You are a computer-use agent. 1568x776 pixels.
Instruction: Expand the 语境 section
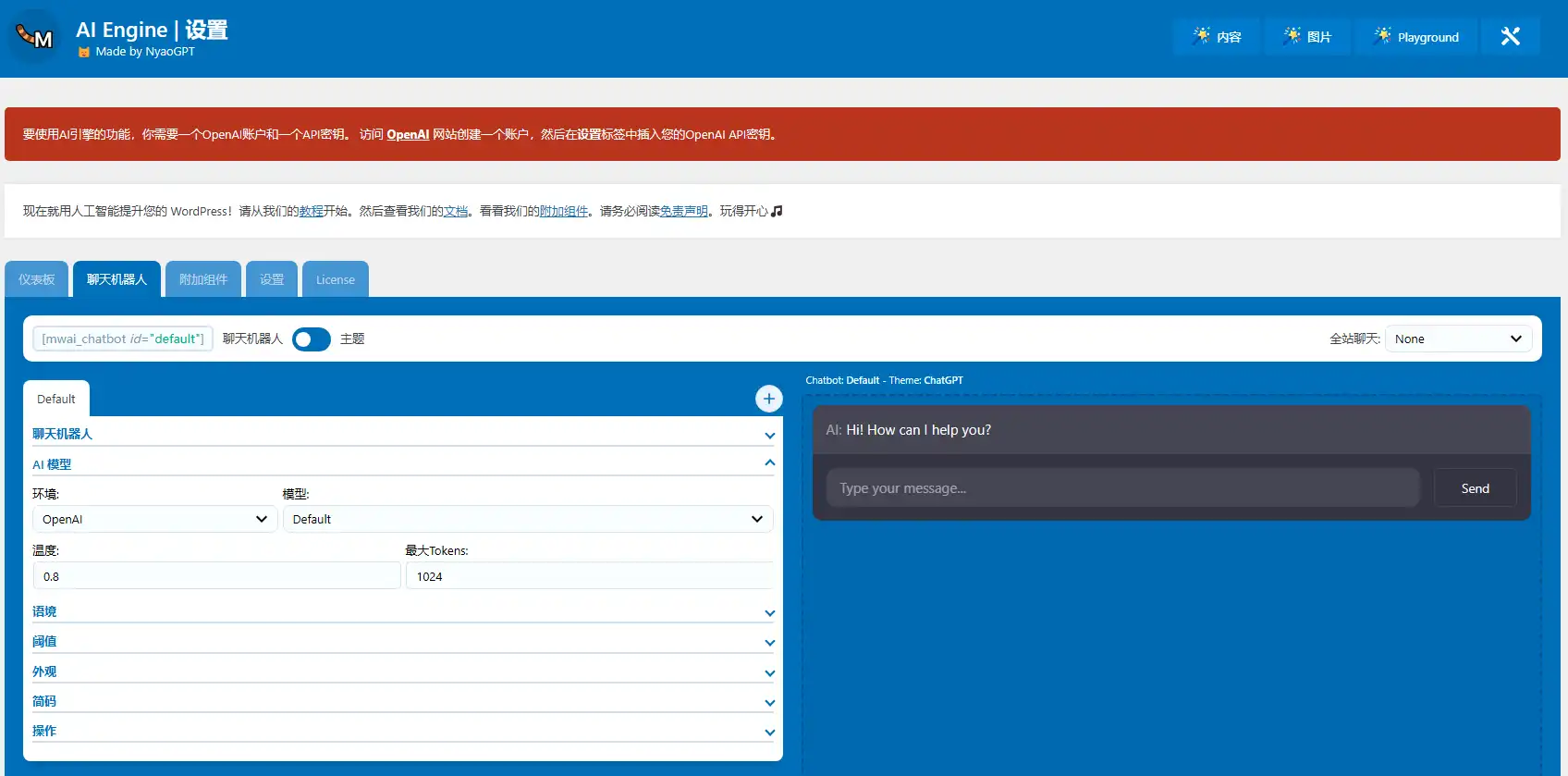click(x=403, y=611)
